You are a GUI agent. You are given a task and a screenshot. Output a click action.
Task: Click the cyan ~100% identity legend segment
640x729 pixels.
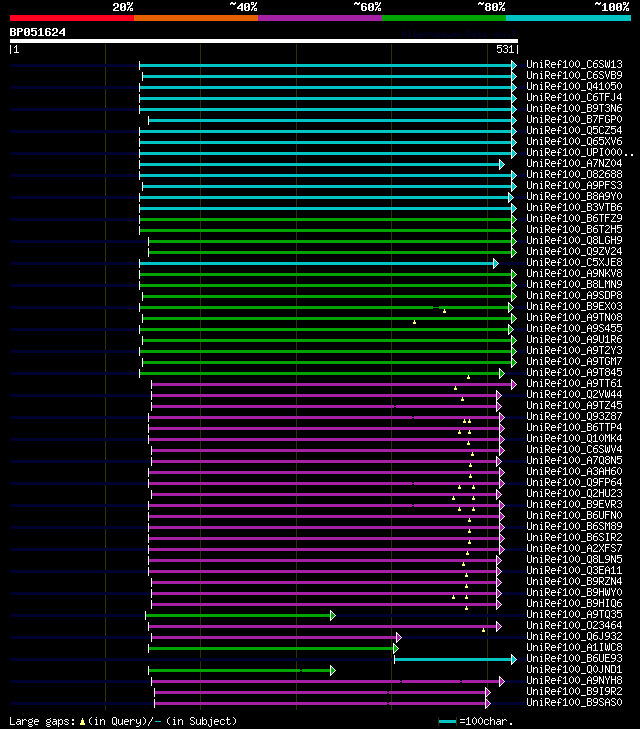(x=568, y=18)
